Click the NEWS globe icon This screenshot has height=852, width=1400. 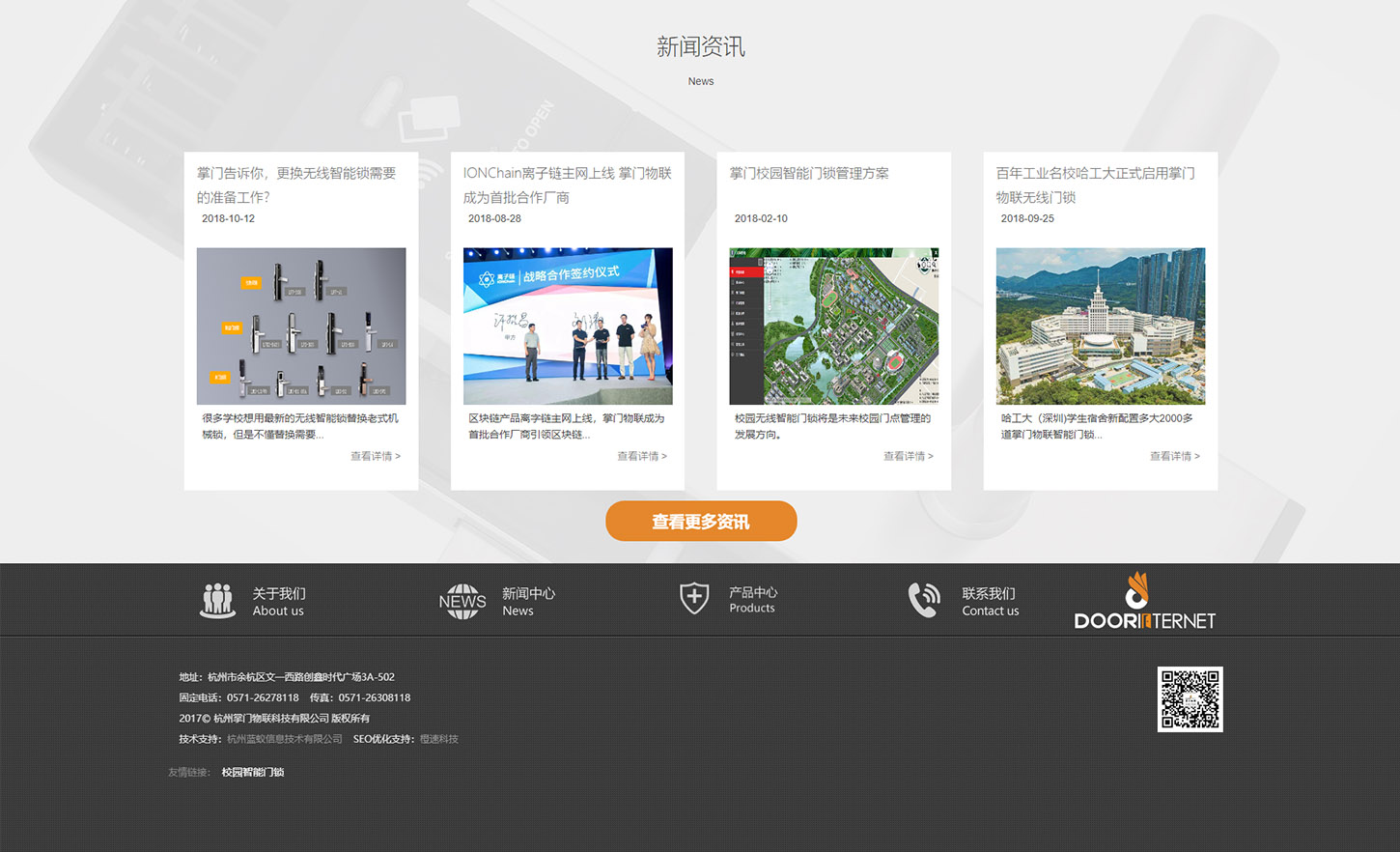point(462,601)
